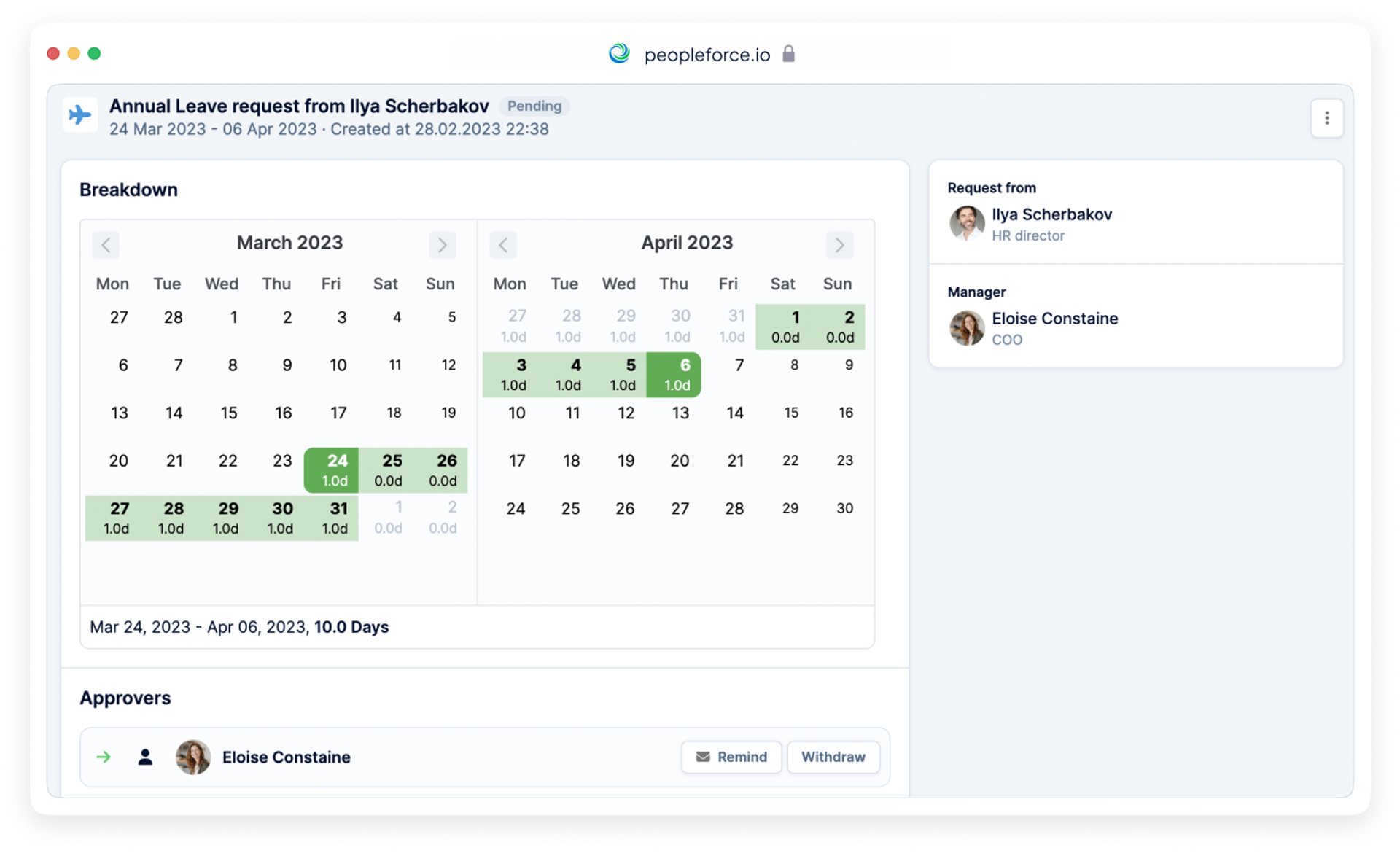The width and height of the screenshot is (1400, 853).
Task: Select April 1 weekend cell
Action: click(782, 327)
